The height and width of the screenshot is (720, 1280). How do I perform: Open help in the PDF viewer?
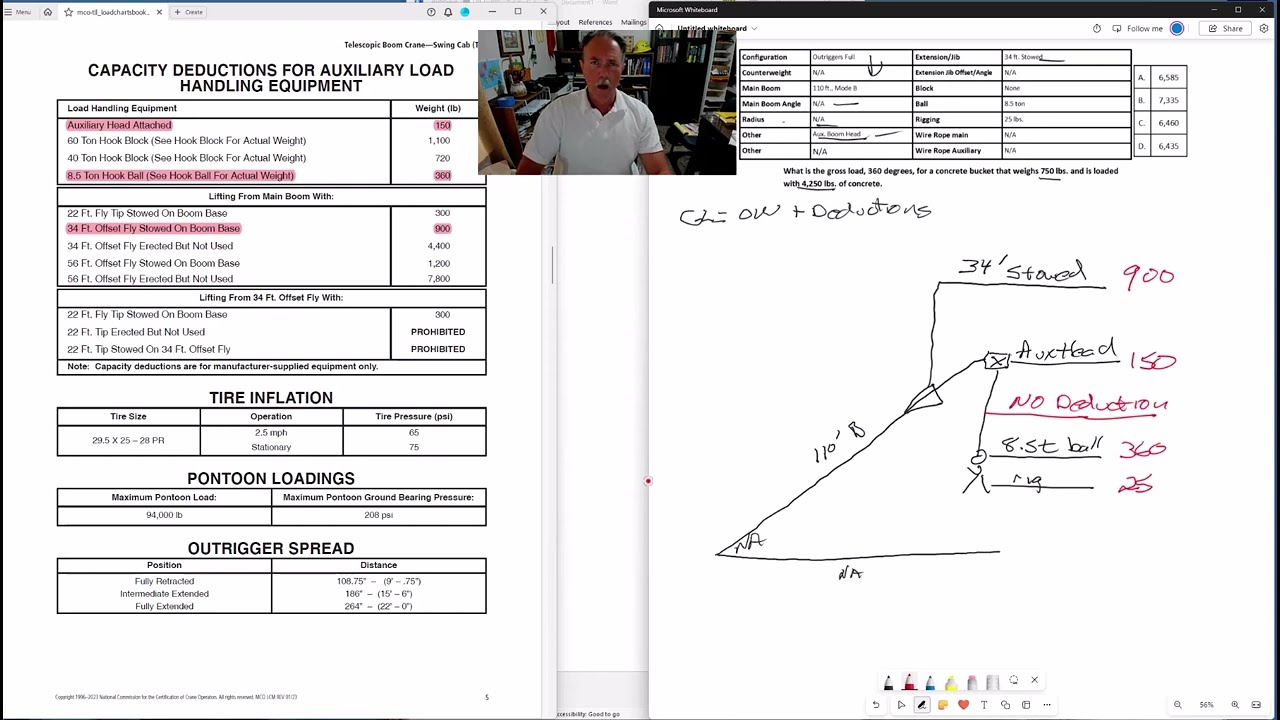click(431, 12)
